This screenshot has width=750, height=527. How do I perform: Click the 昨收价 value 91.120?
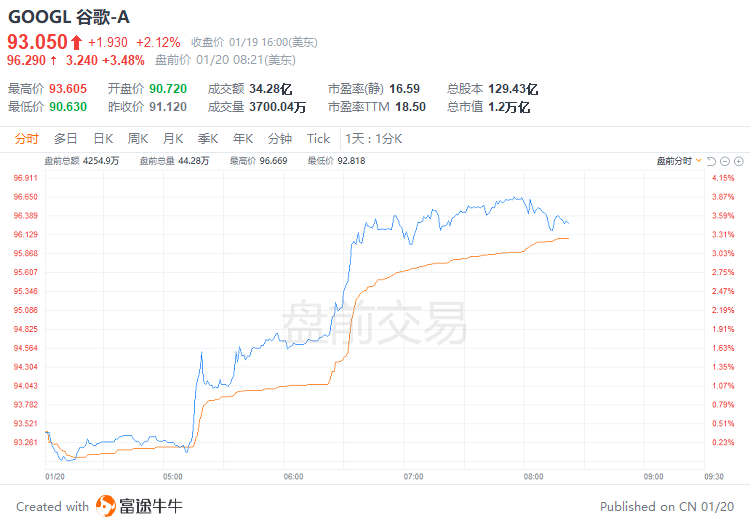[167, 107]
